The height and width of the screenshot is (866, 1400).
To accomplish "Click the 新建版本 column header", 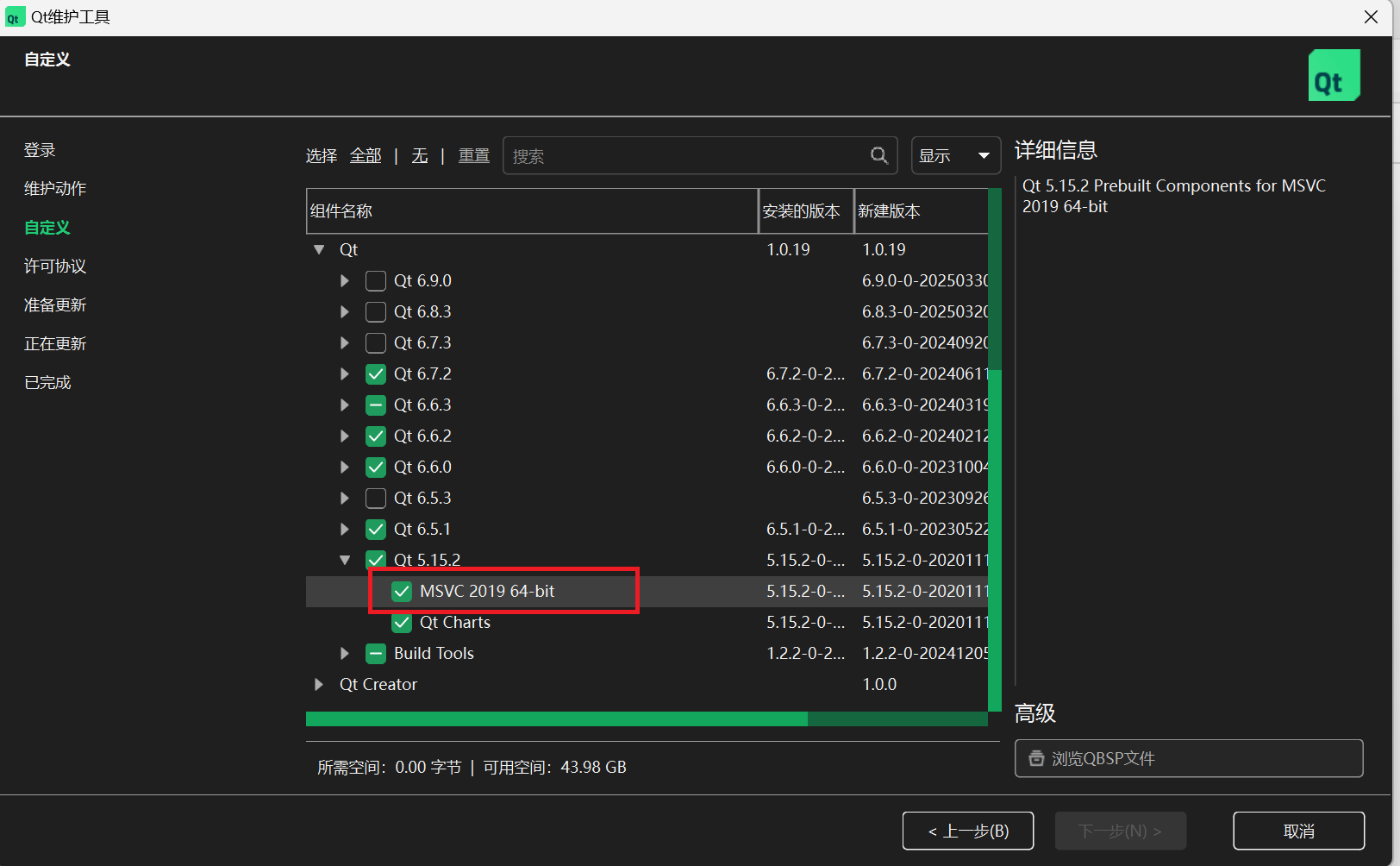I will tap(921, 211).
